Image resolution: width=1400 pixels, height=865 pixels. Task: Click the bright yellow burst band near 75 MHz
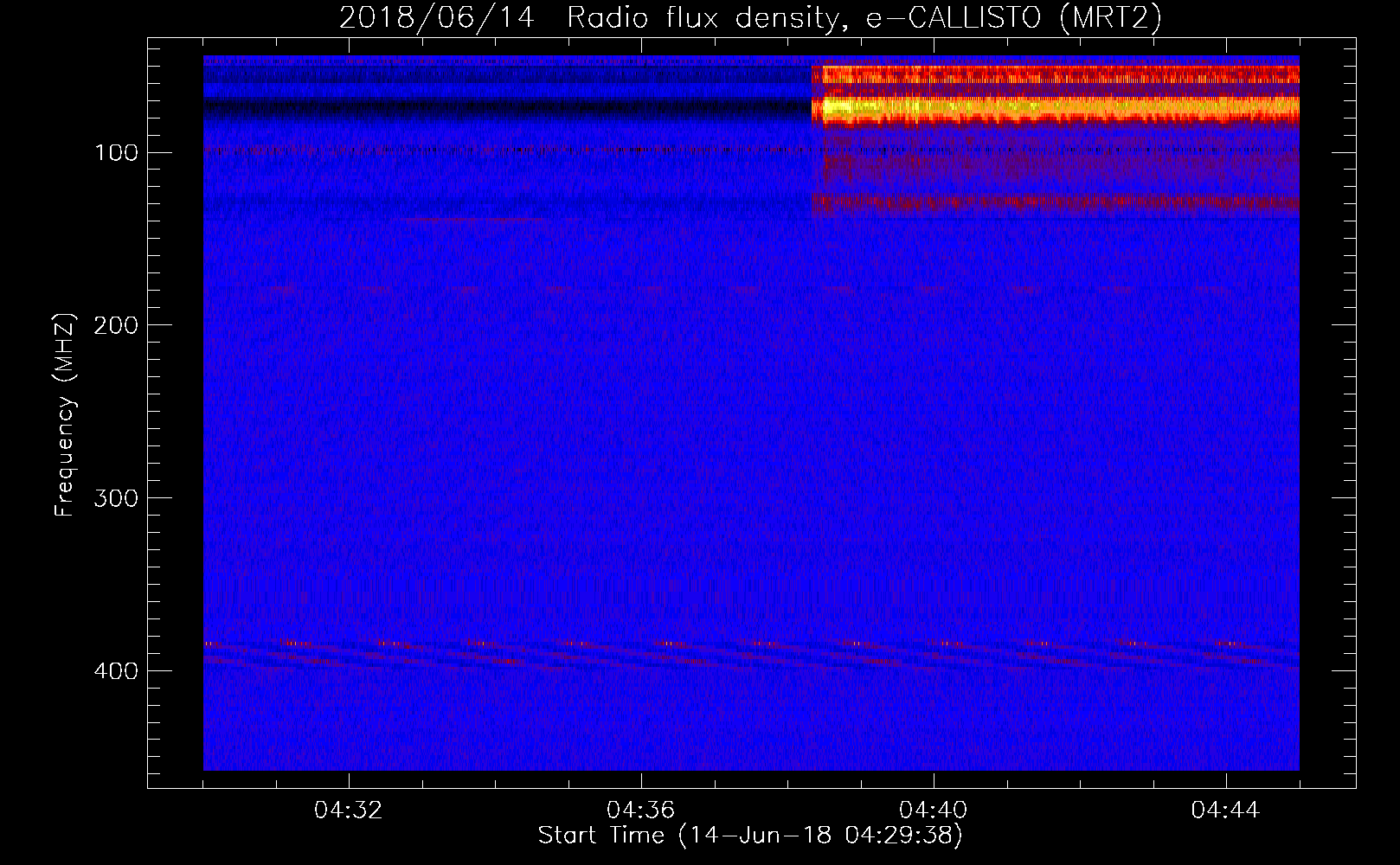pyautogui.click(x=1056, y=108)
